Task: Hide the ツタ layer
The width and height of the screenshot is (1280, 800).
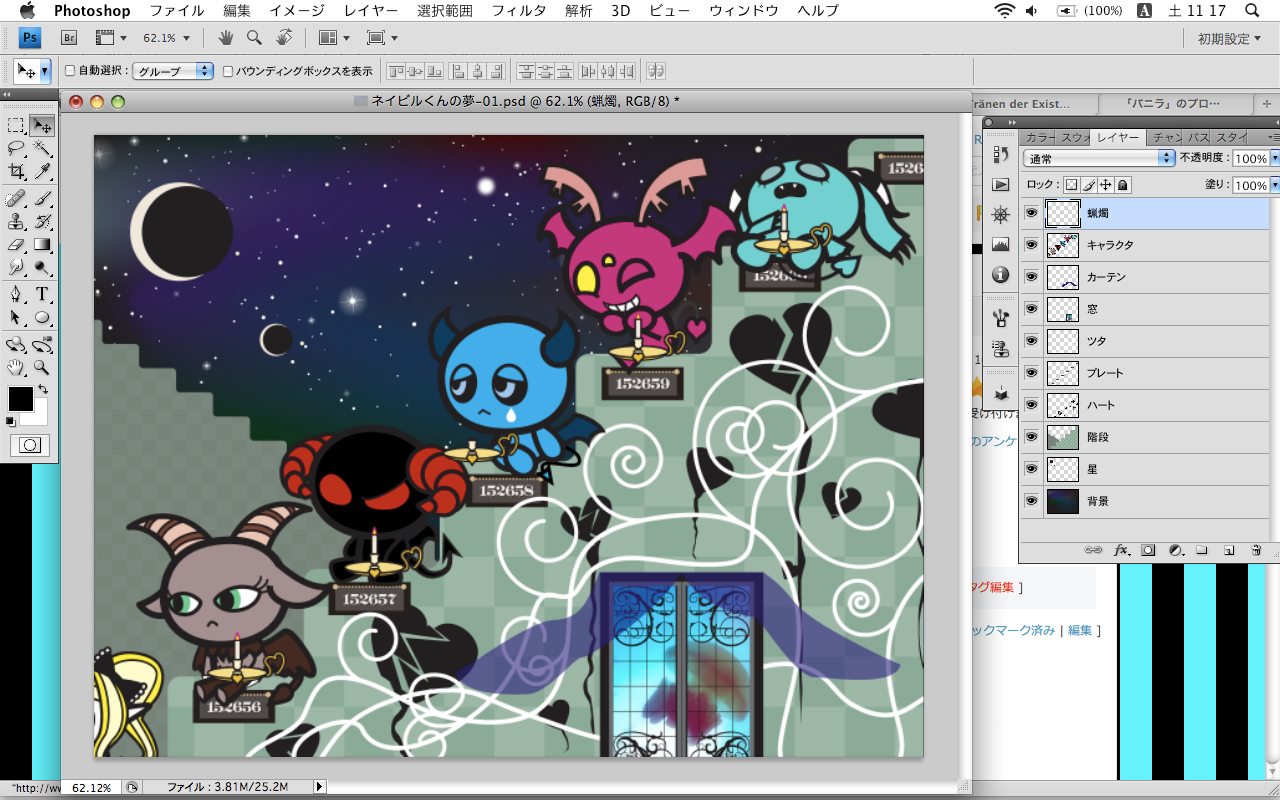Action: click(x=1031, y=341)
